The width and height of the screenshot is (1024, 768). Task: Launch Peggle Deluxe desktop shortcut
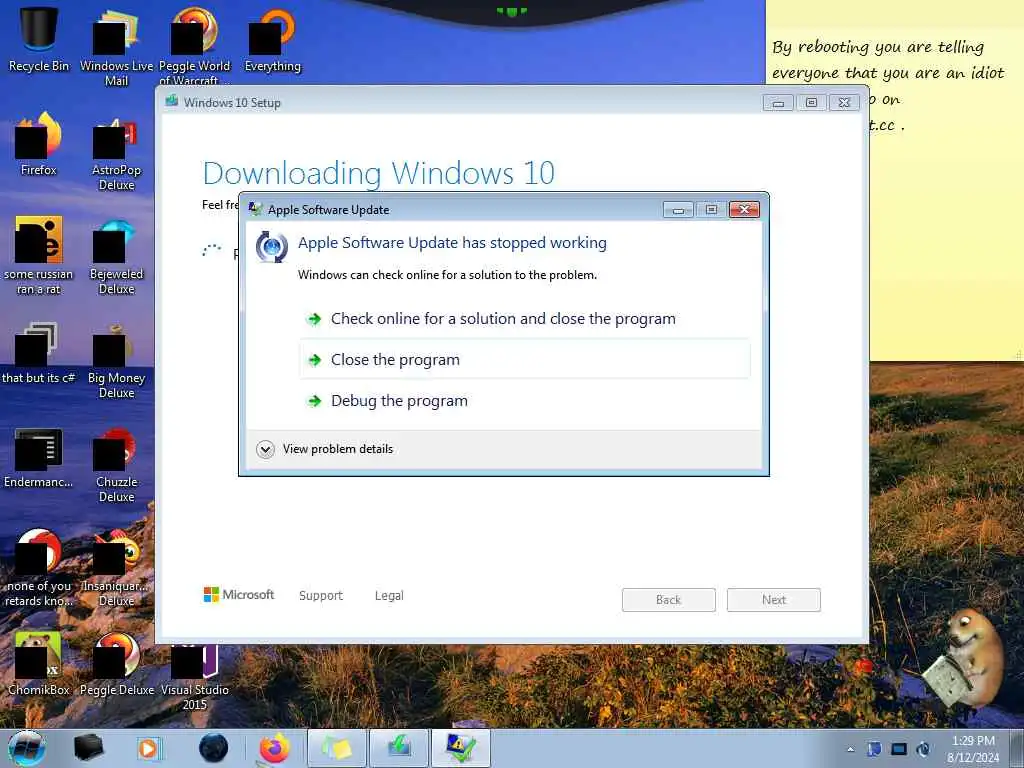[116, 663]
